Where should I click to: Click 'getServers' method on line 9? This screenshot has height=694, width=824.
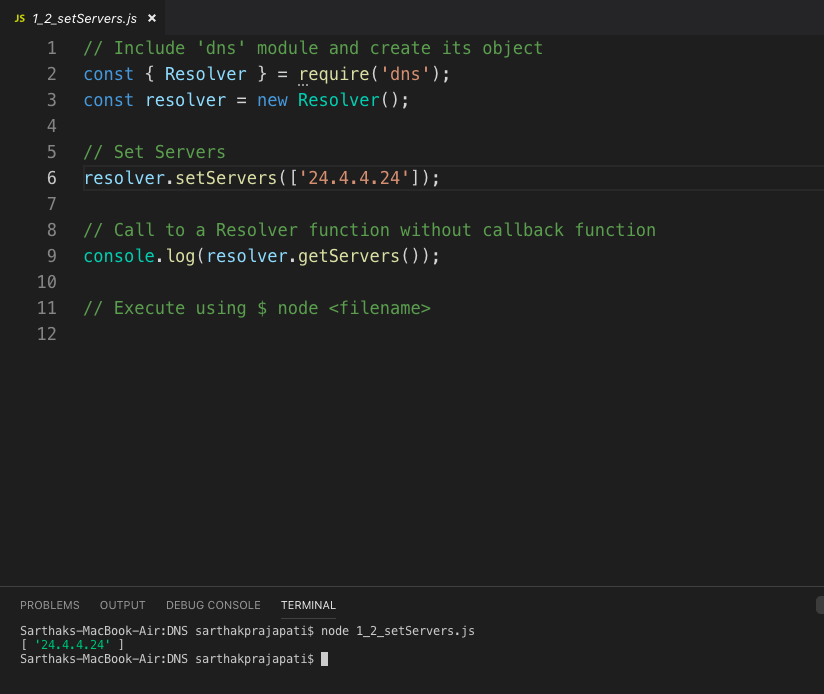pos(349,256)
